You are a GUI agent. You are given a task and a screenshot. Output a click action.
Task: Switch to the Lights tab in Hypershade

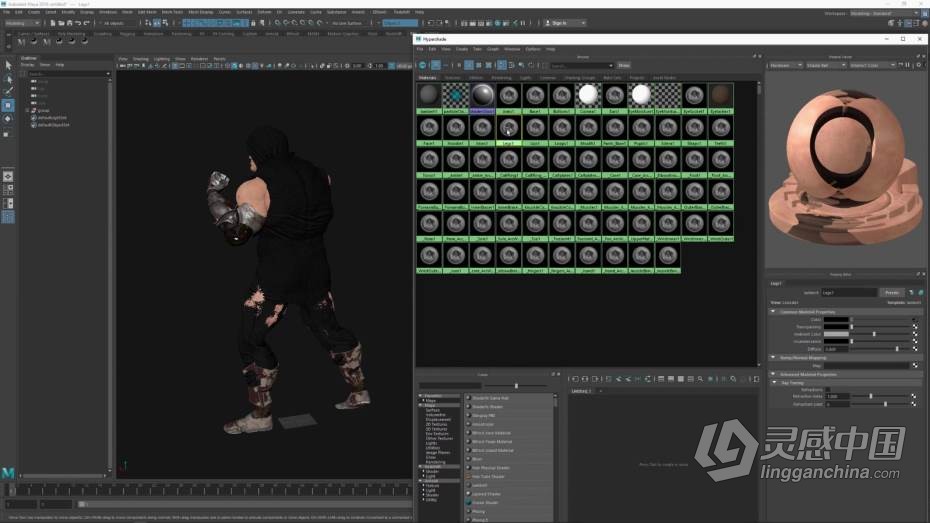click(x=525, y=78)
